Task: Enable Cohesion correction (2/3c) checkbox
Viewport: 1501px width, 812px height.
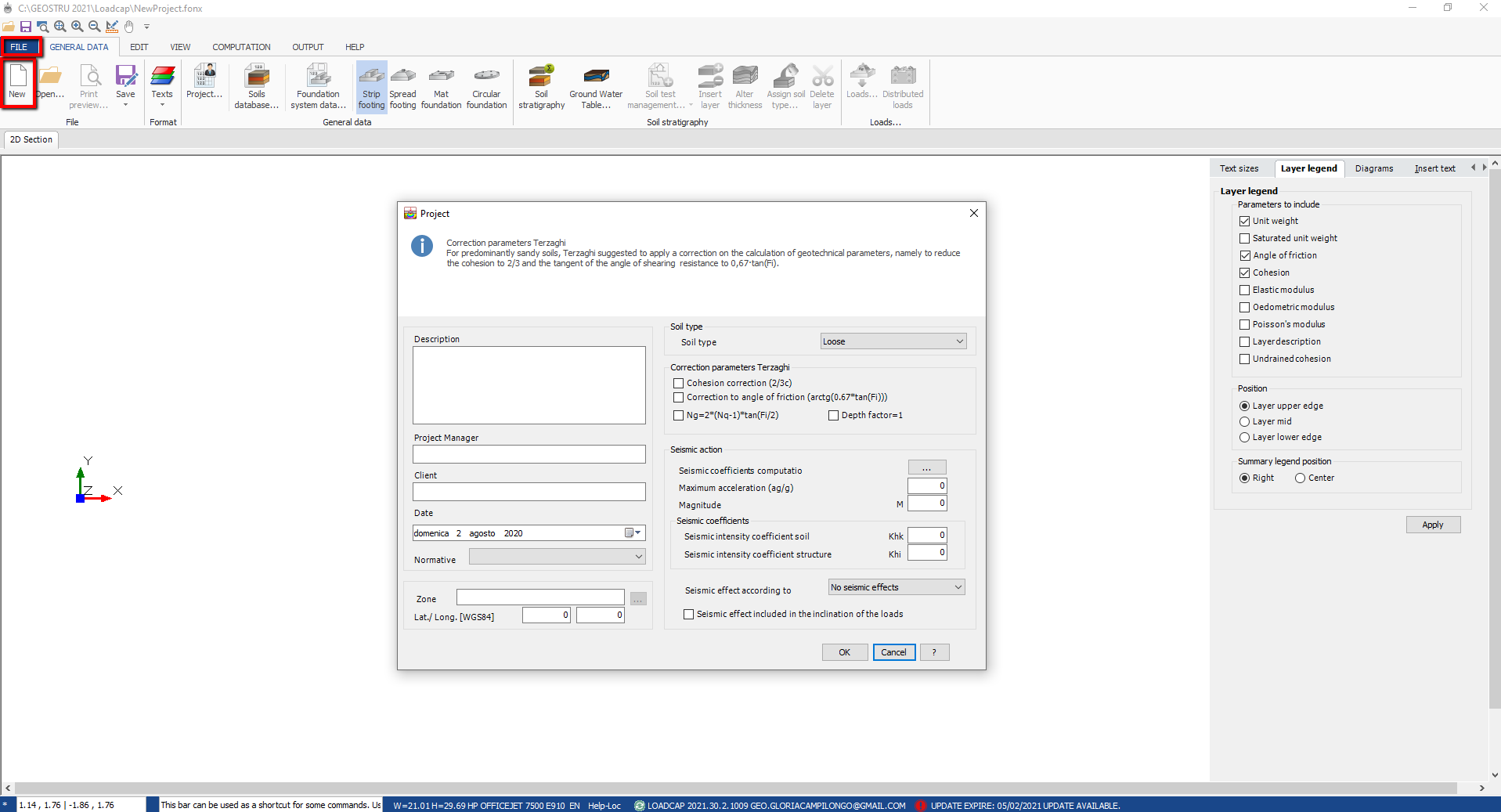Action: [679, 384]
